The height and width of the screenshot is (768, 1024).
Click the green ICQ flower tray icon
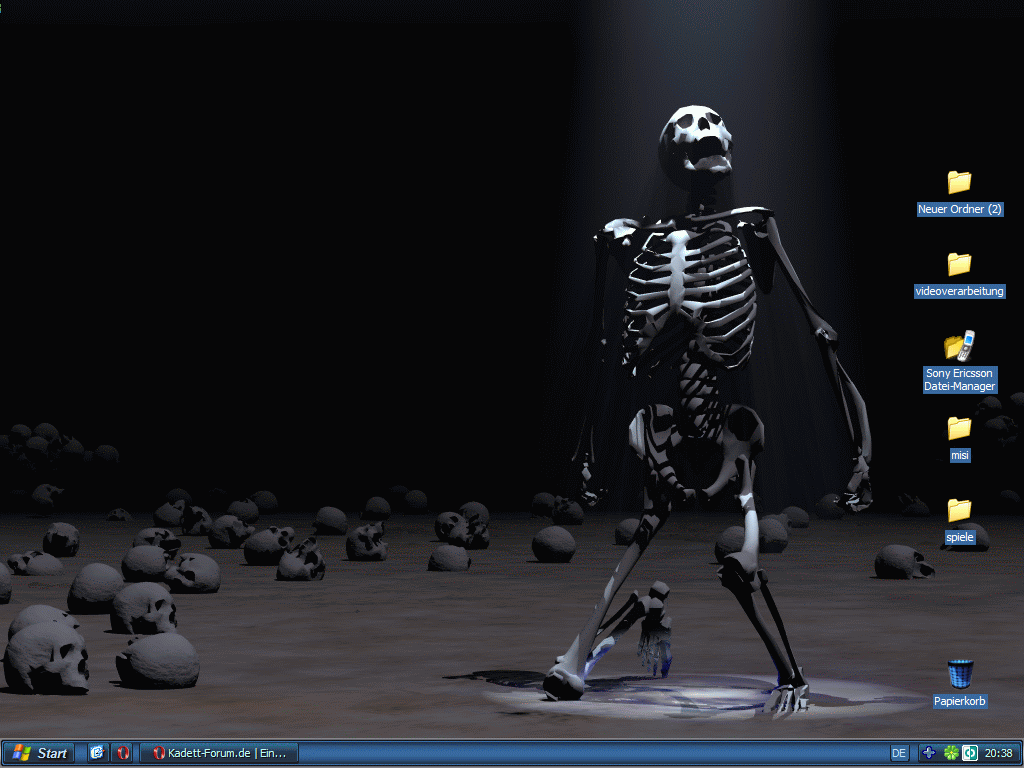coord(951,753)
